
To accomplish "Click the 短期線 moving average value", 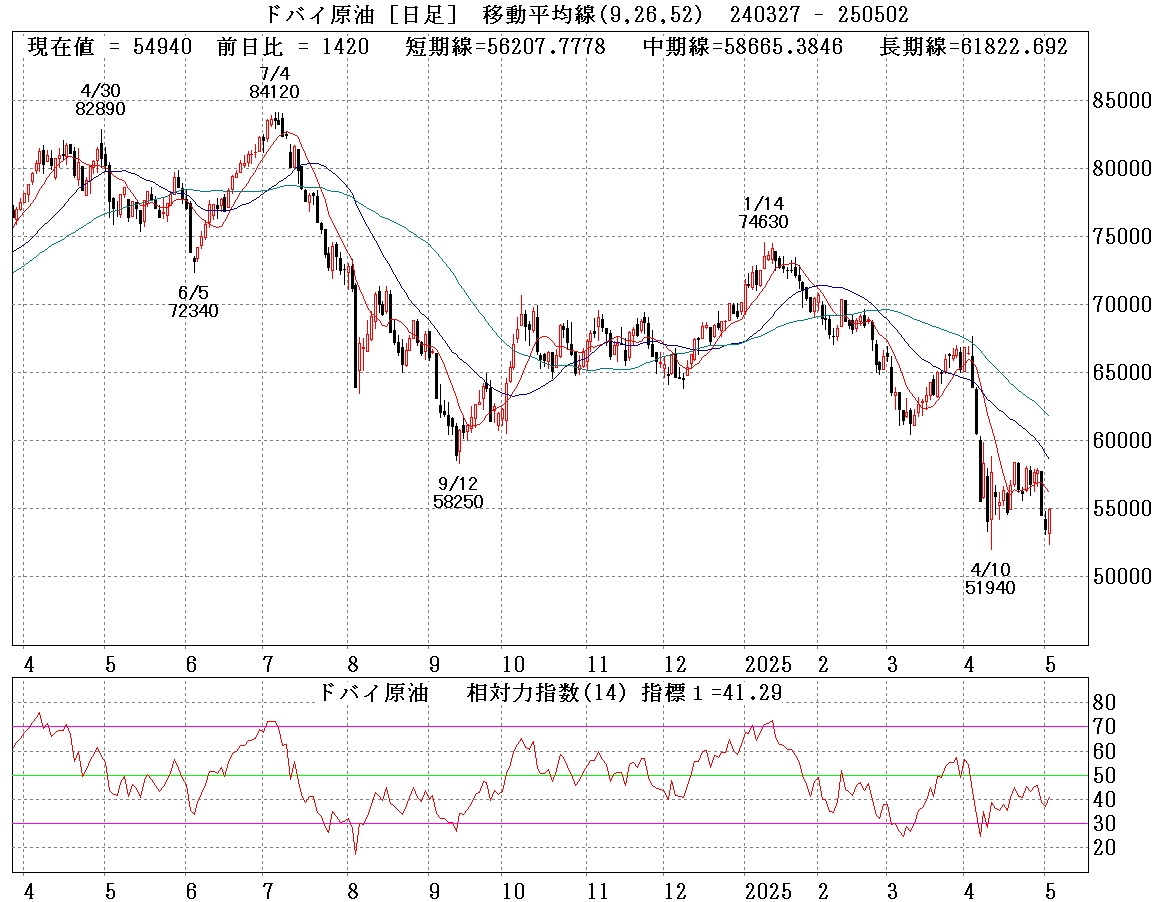I will tap(505, 47).
